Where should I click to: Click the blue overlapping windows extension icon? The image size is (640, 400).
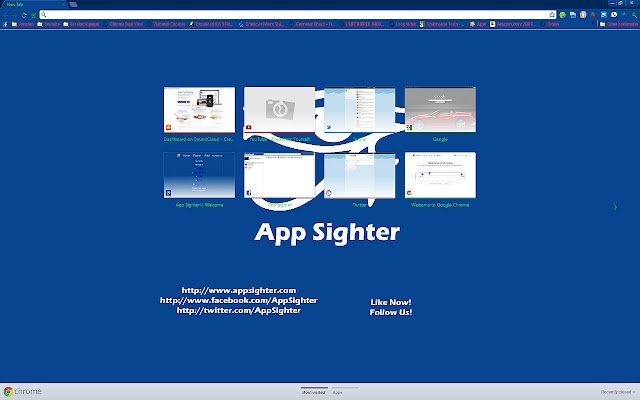(573, 15)
